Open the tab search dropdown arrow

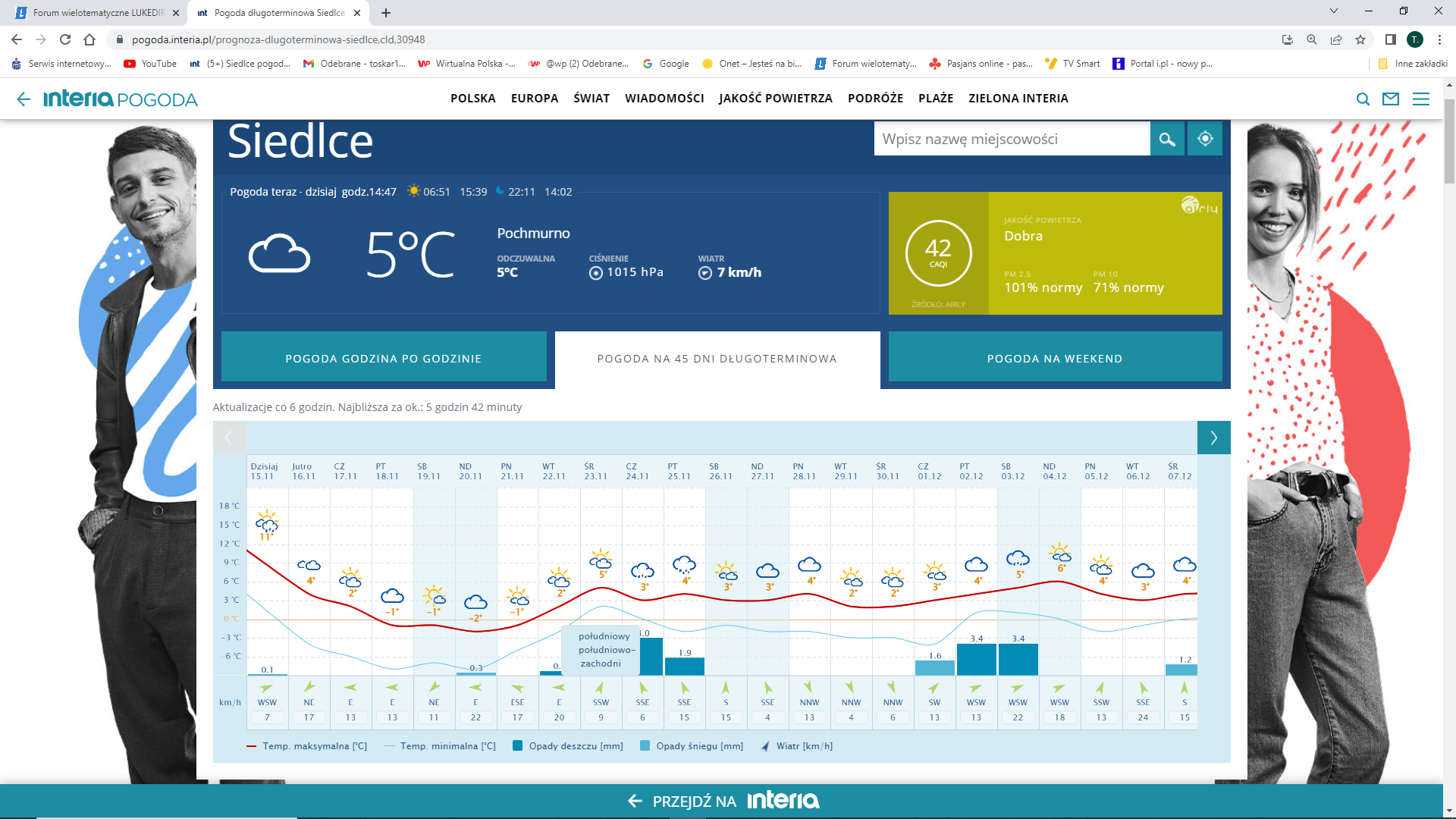click(1334, 11)
